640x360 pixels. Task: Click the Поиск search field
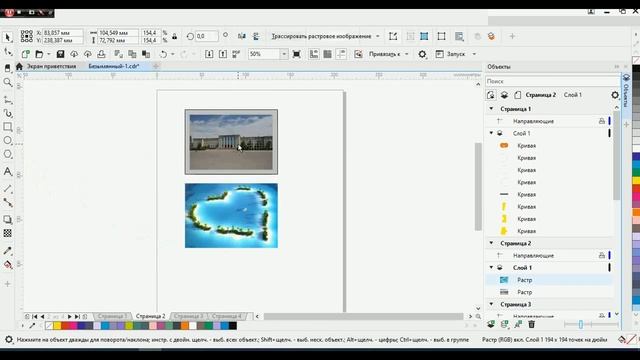552,81
